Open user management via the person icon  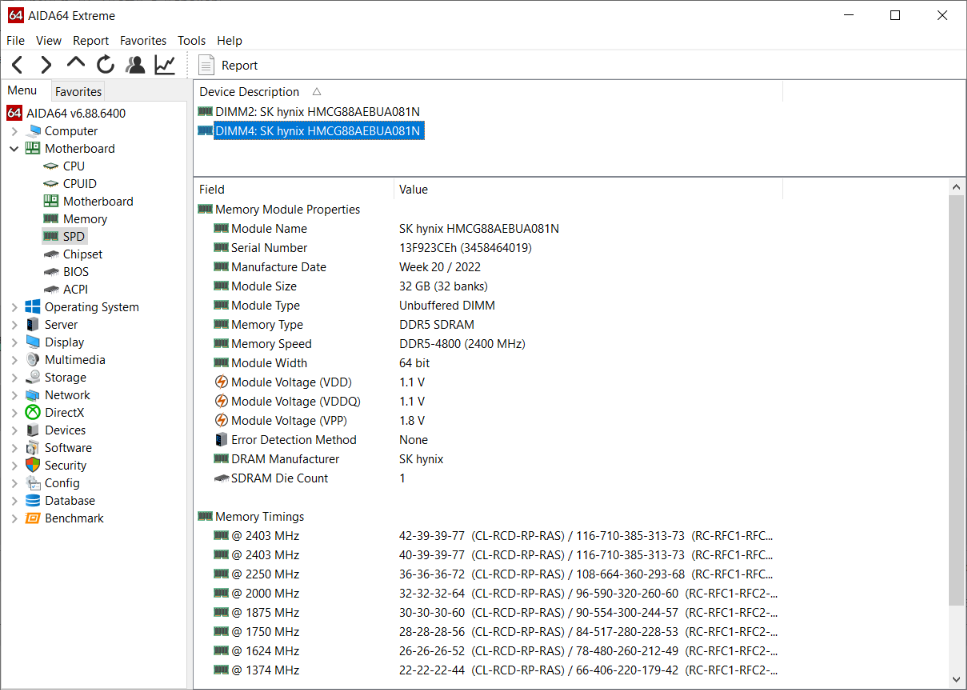[135, 65]
